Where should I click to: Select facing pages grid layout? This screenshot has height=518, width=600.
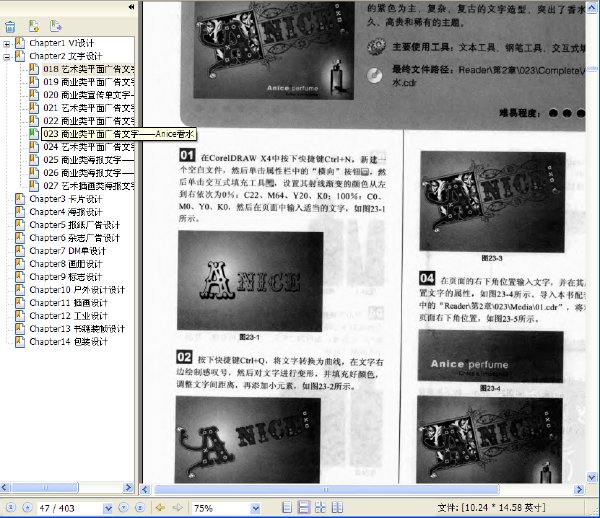click(320, 508)
